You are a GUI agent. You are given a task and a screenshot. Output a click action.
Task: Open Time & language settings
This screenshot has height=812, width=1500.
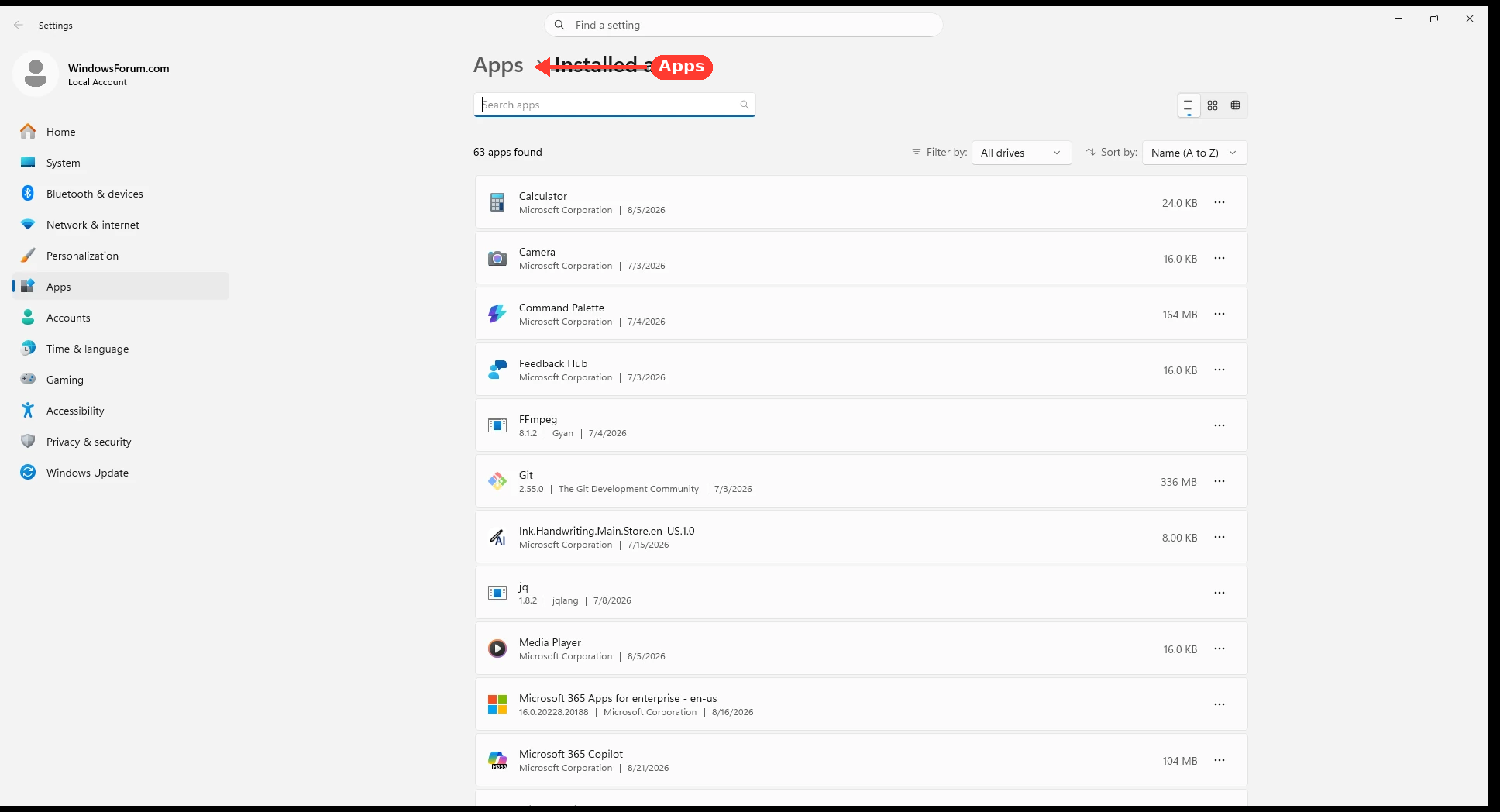coord(121,349)
